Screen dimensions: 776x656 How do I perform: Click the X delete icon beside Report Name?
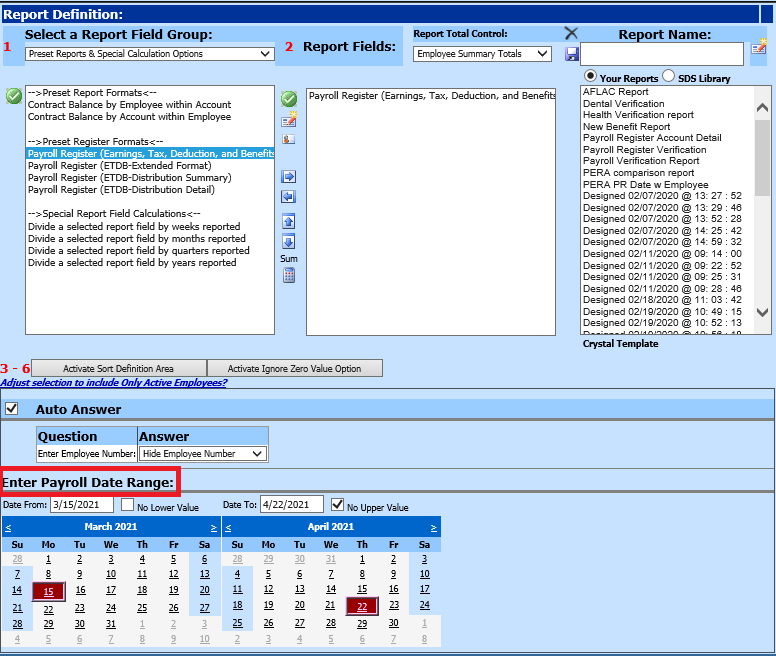click(x=571, y=33)
